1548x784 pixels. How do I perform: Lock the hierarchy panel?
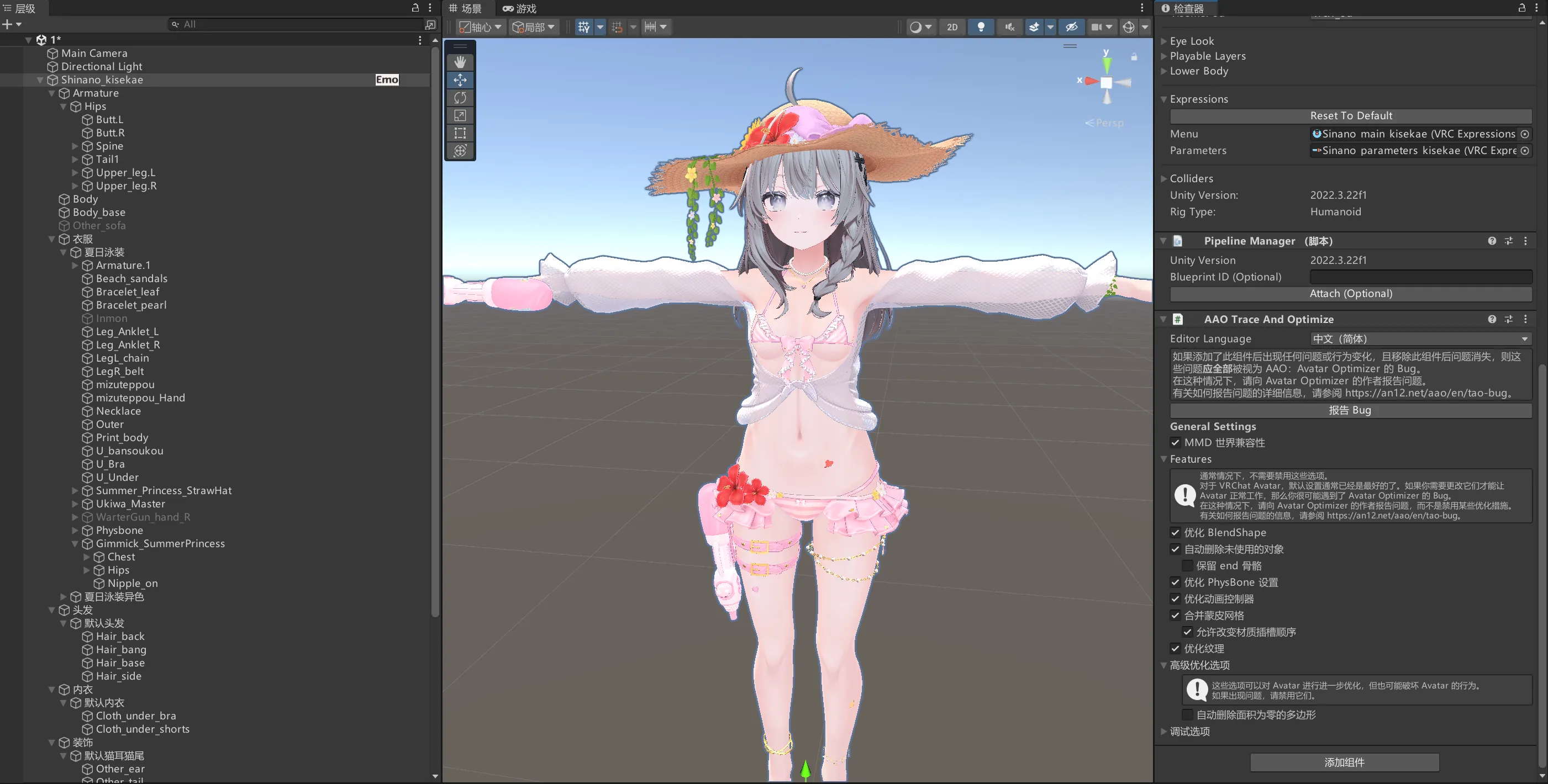[415, 8]
